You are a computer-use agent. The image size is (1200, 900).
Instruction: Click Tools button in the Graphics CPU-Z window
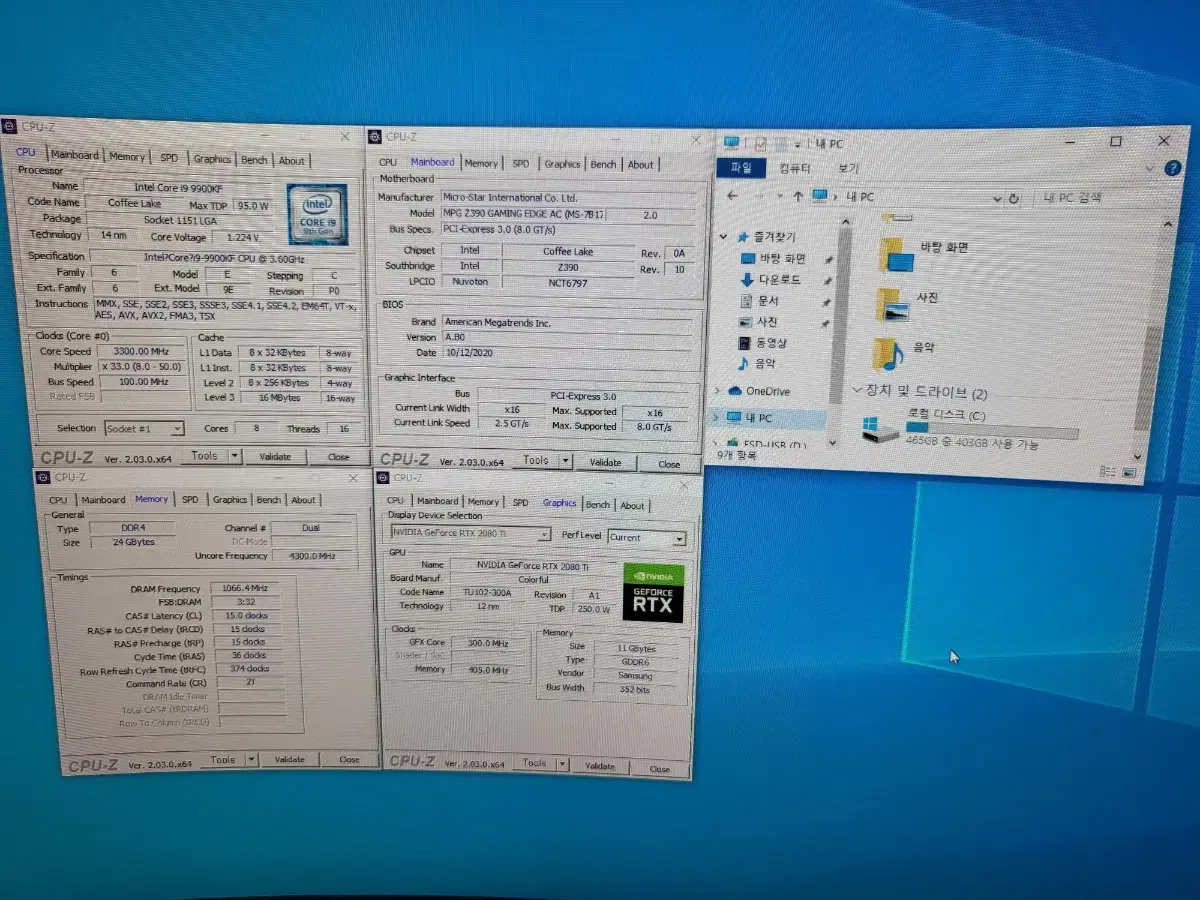[535, 763]
